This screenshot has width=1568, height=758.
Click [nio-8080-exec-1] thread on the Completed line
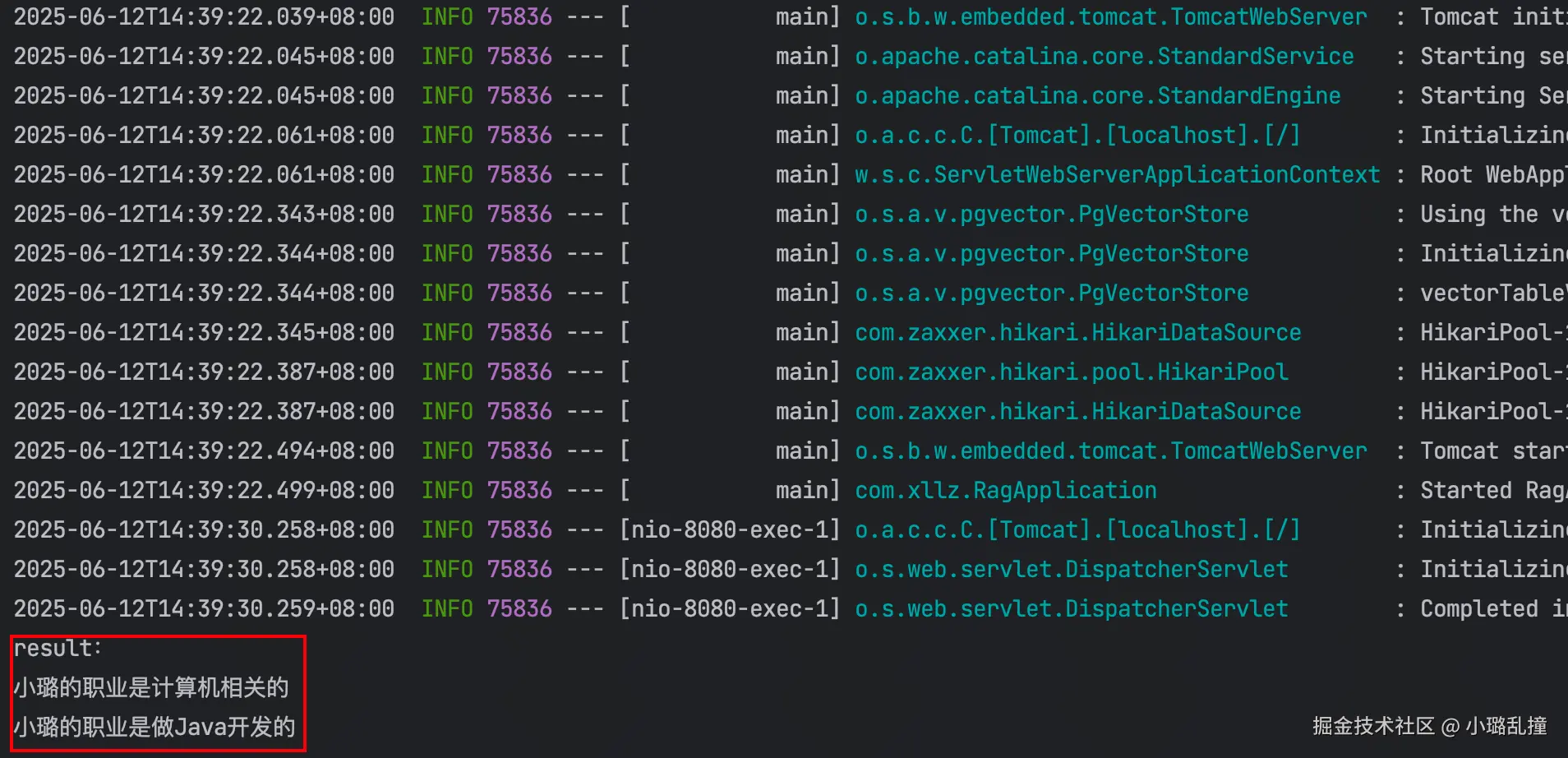point(730,608)
